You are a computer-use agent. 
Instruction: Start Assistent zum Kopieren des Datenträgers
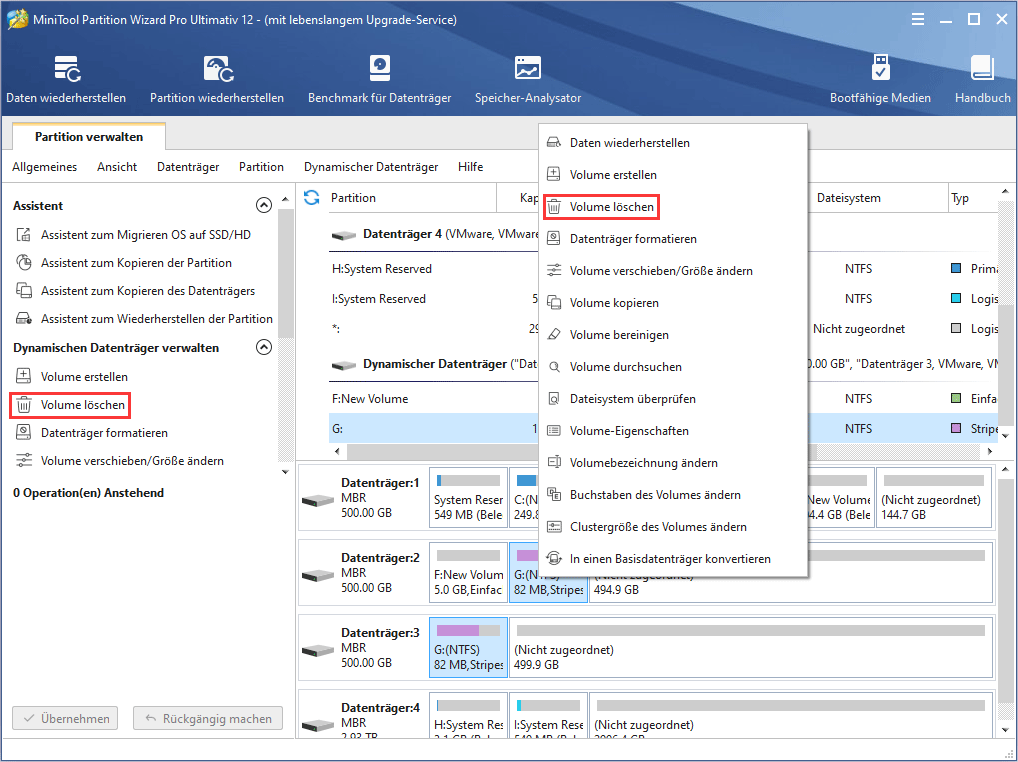[x=135, y=291]
